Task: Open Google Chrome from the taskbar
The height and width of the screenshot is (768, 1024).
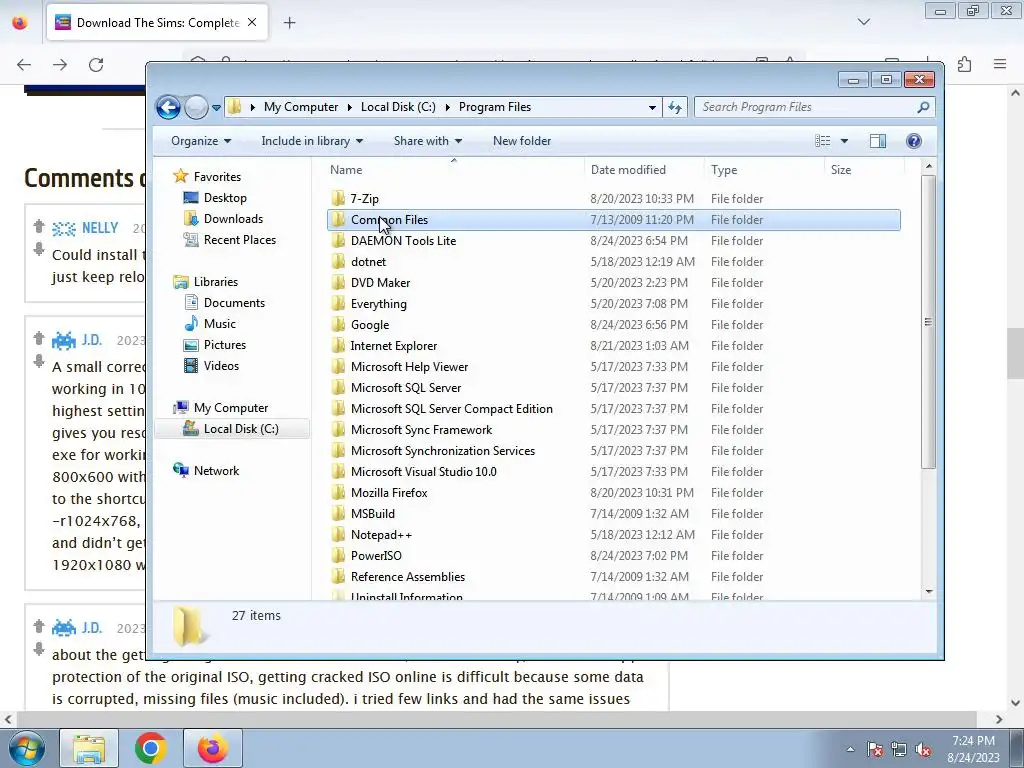Action: coord(150,748)
